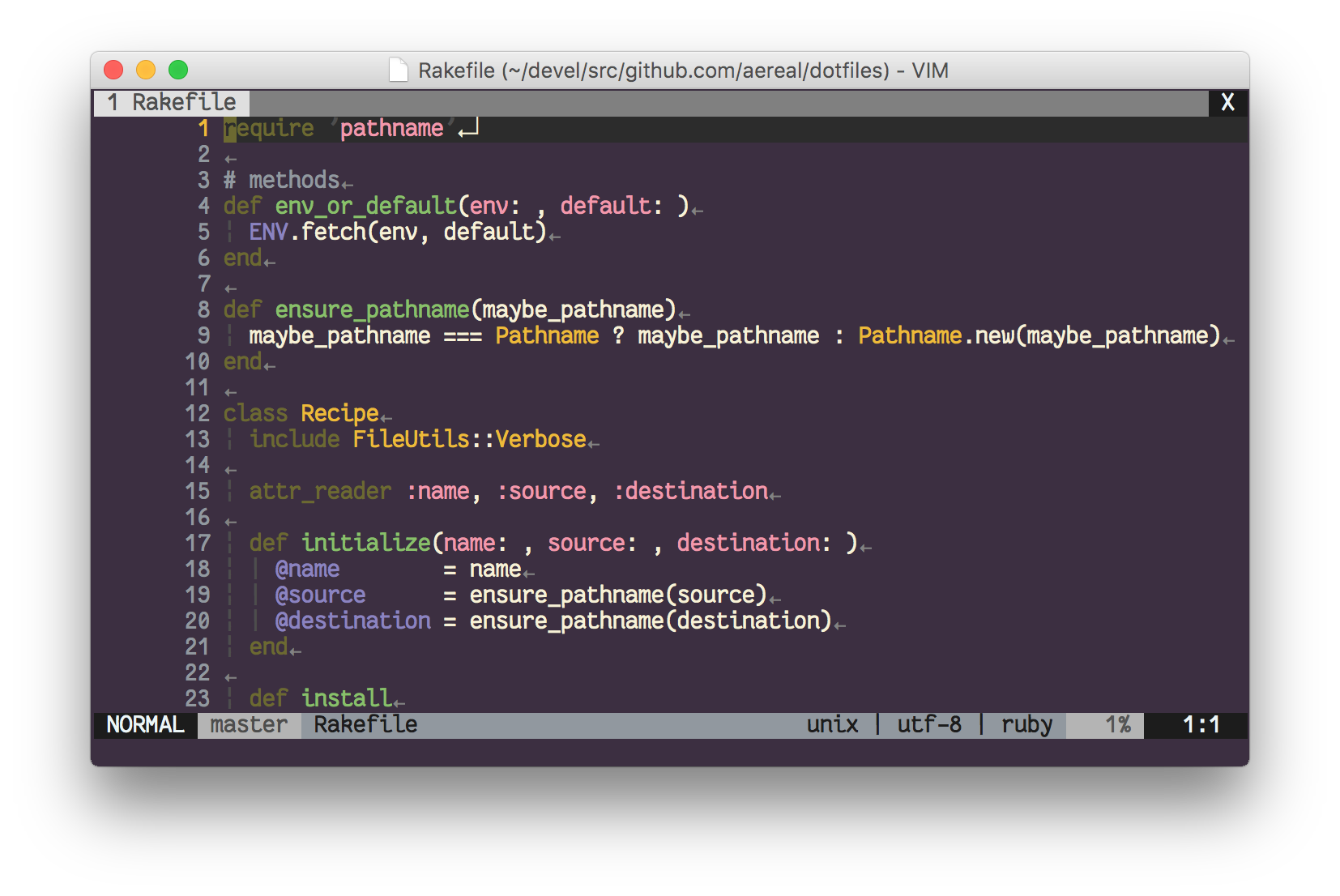Click the 'end' keyword on line 10
Screen dimensions: 1340x896
click(243, 361)
